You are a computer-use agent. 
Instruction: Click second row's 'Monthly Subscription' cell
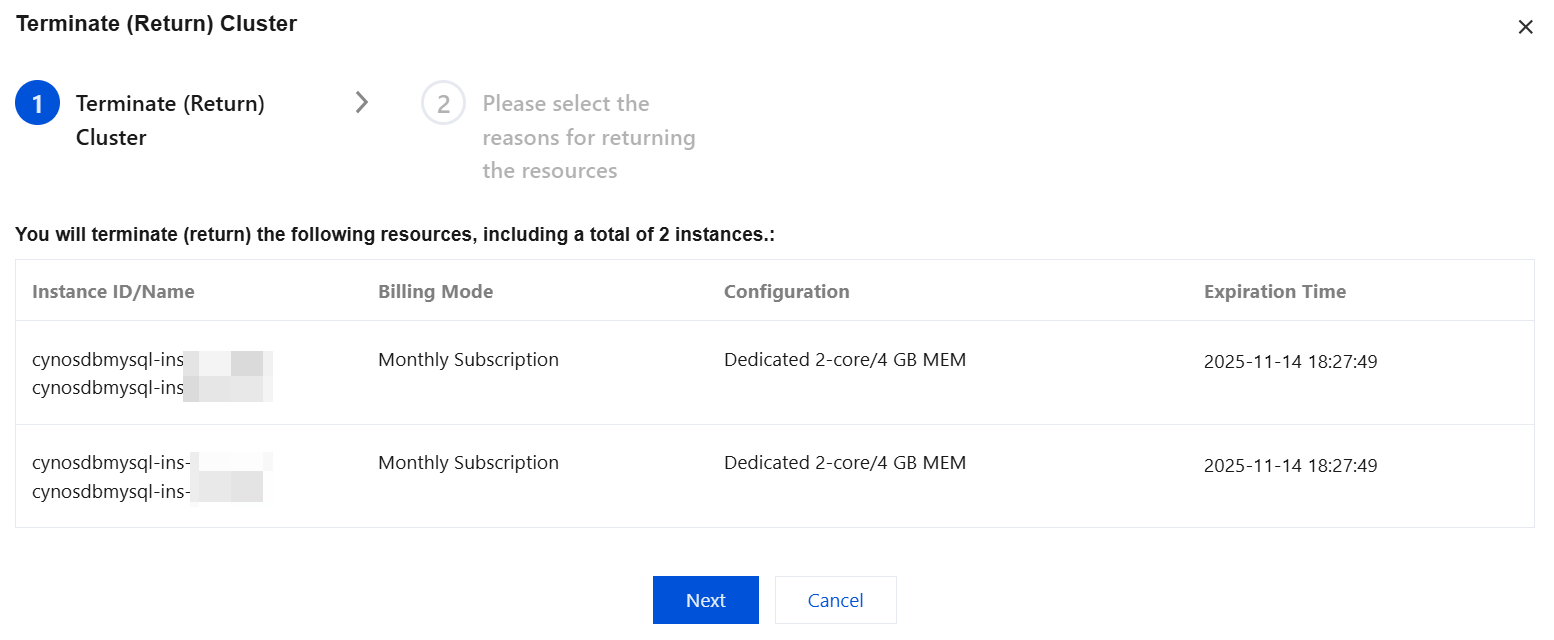468,463
